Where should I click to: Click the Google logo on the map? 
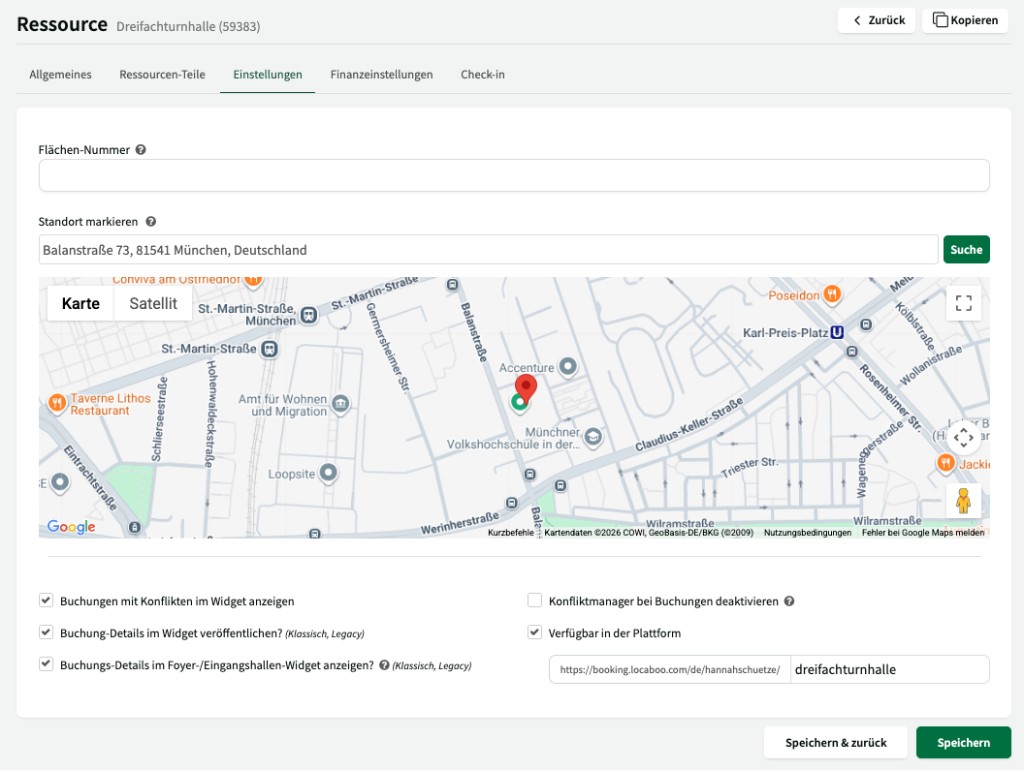[70, 527]
